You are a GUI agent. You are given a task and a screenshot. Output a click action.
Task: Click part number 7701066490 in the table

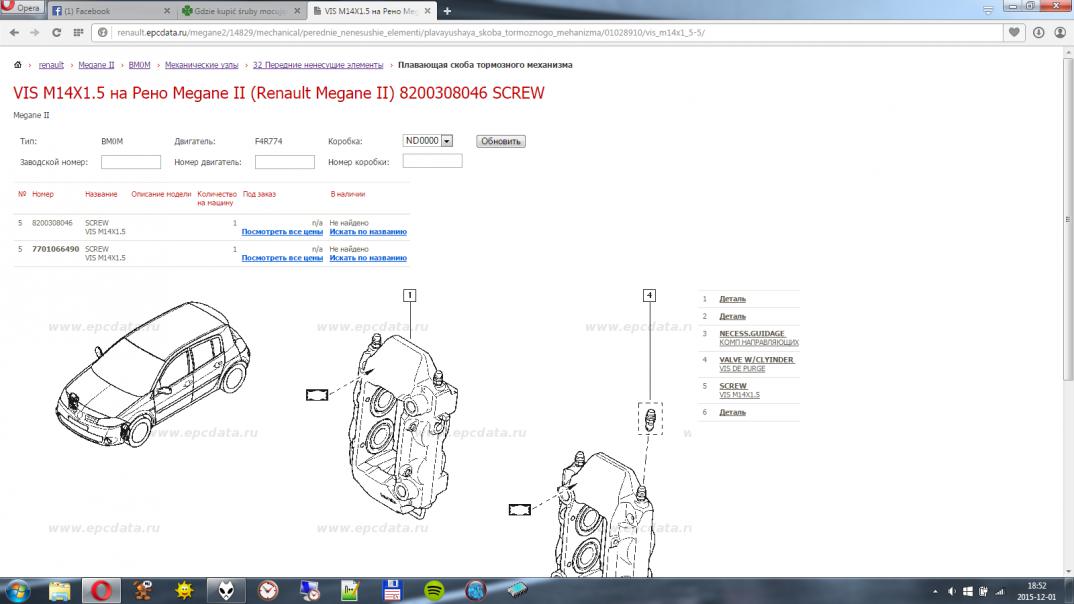(x=55, y=249)
